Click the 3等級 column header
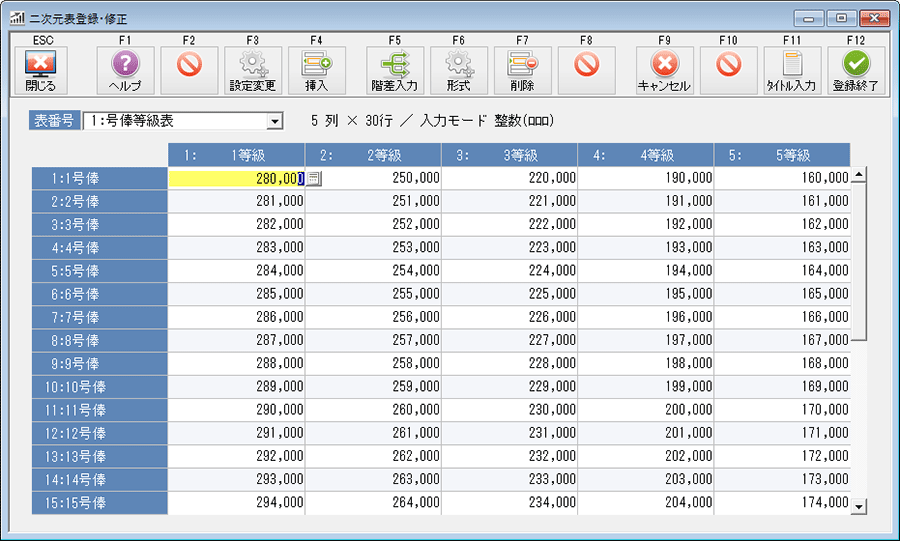Viewport: 900px width, 541px height. pos(510,155)
